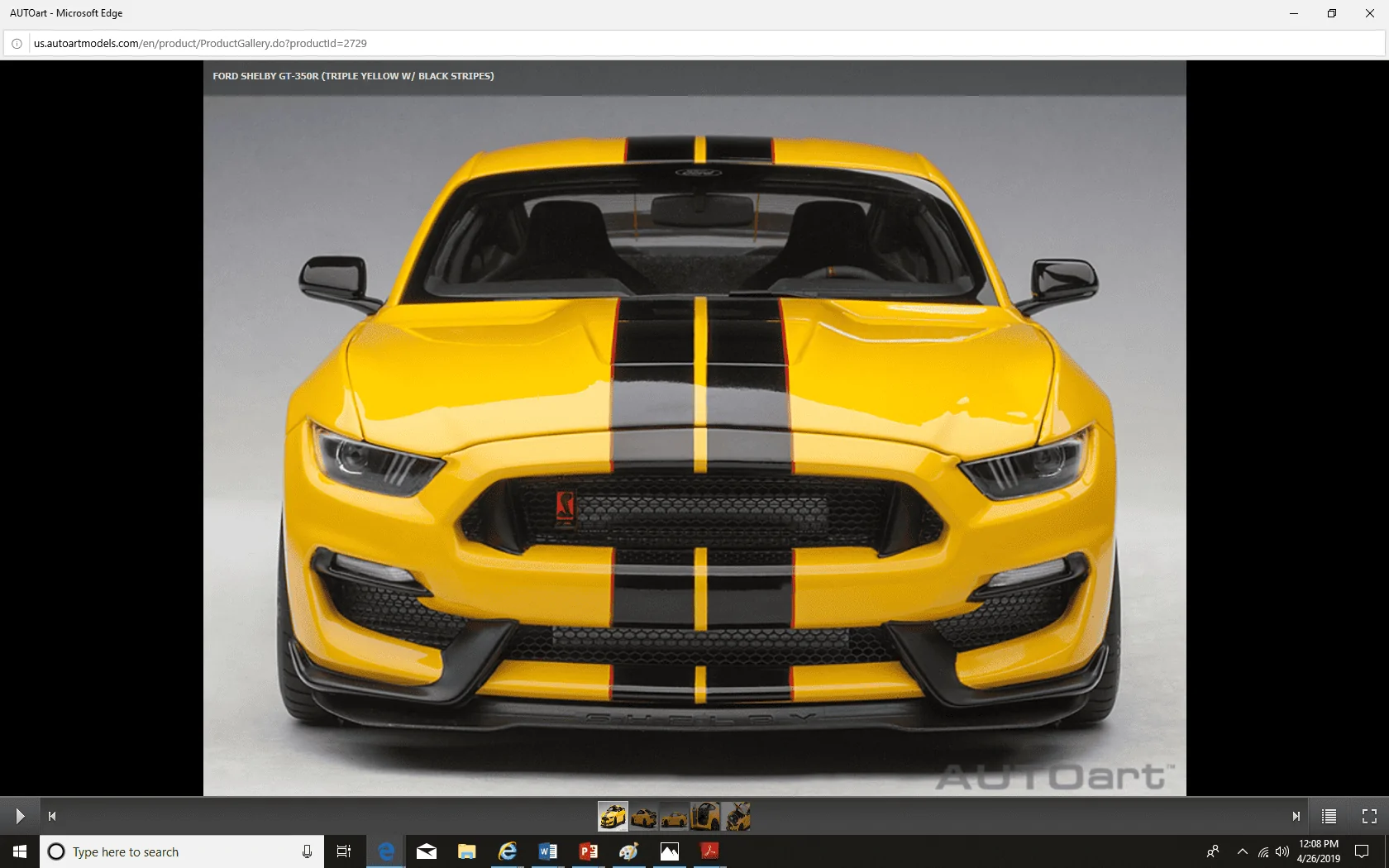
Task: Select the fifth car thumbnail
Action: (736, 816)
